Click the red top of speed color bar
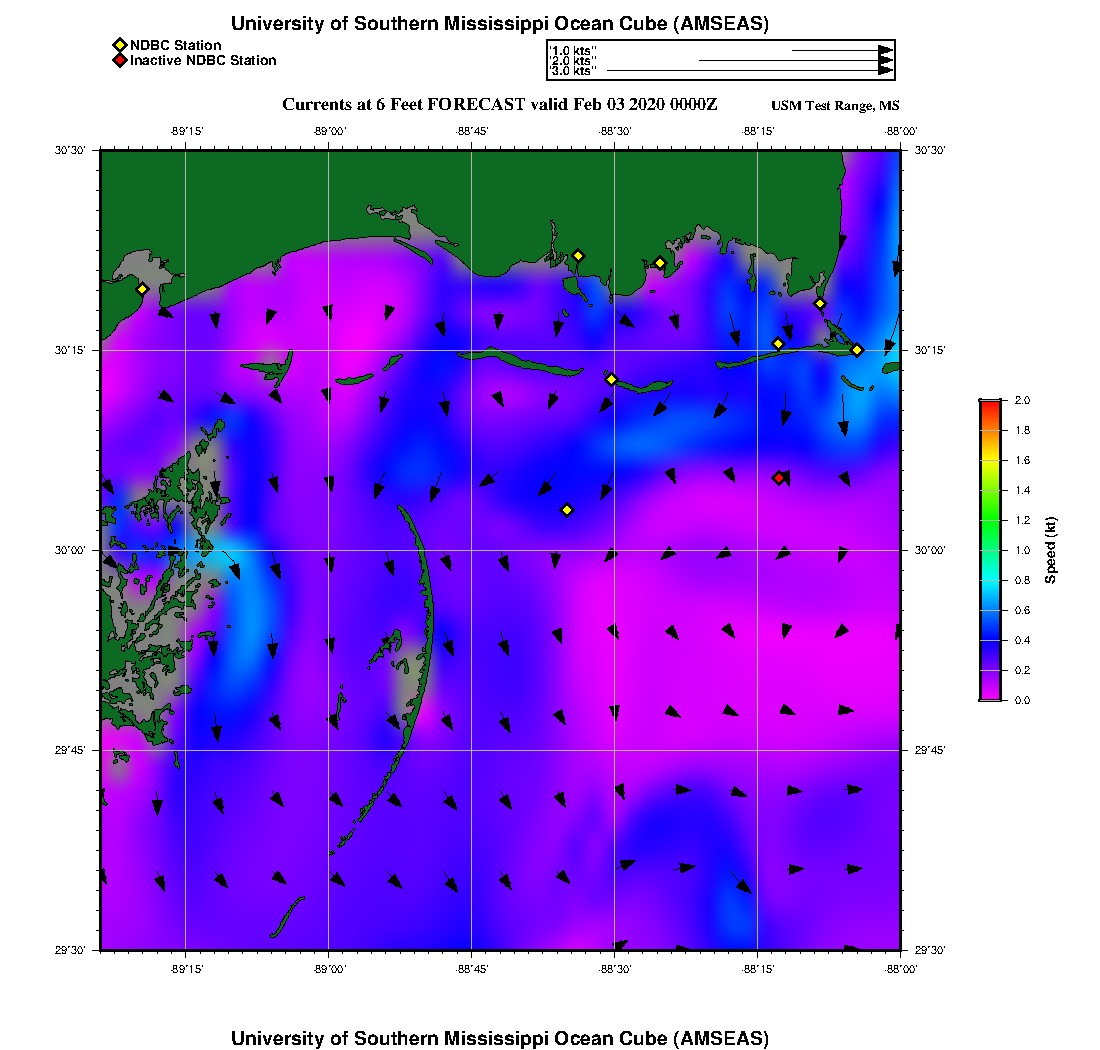This screenshot has width=1100, height=1050. click(990, 405)
